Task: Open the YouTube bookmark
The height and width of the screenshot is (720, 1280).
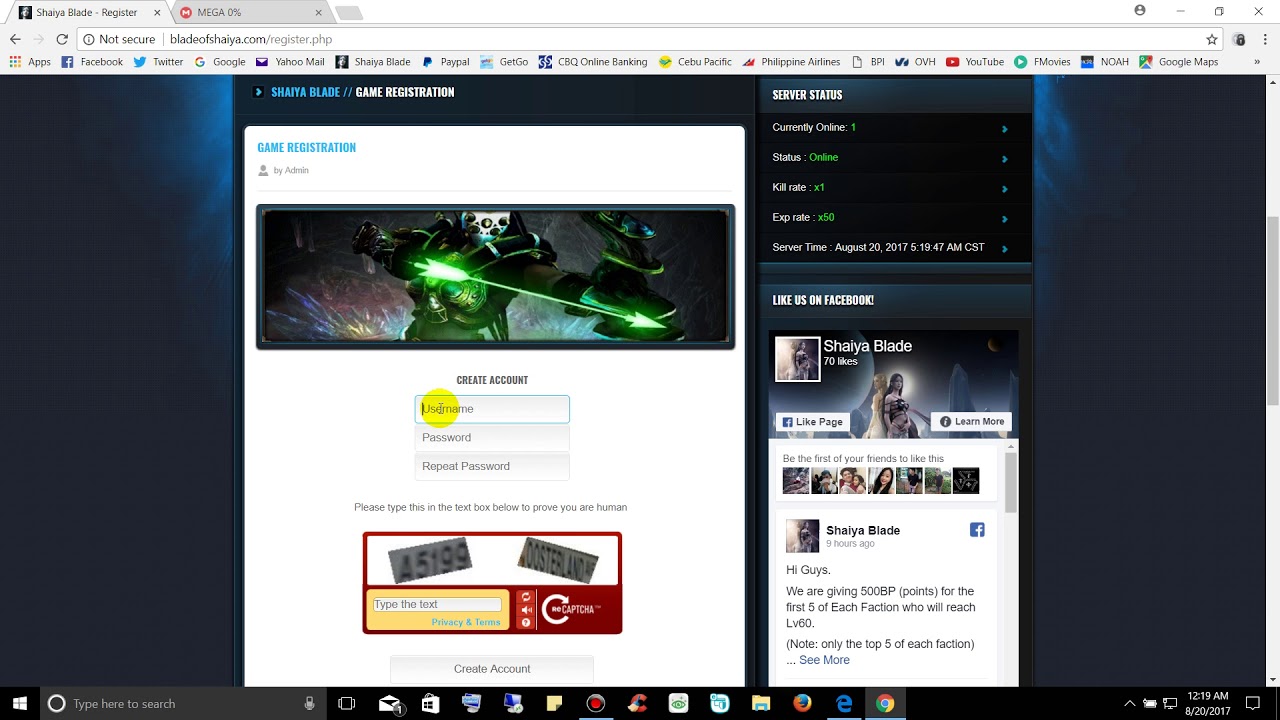Action: (x=975, y=62)
